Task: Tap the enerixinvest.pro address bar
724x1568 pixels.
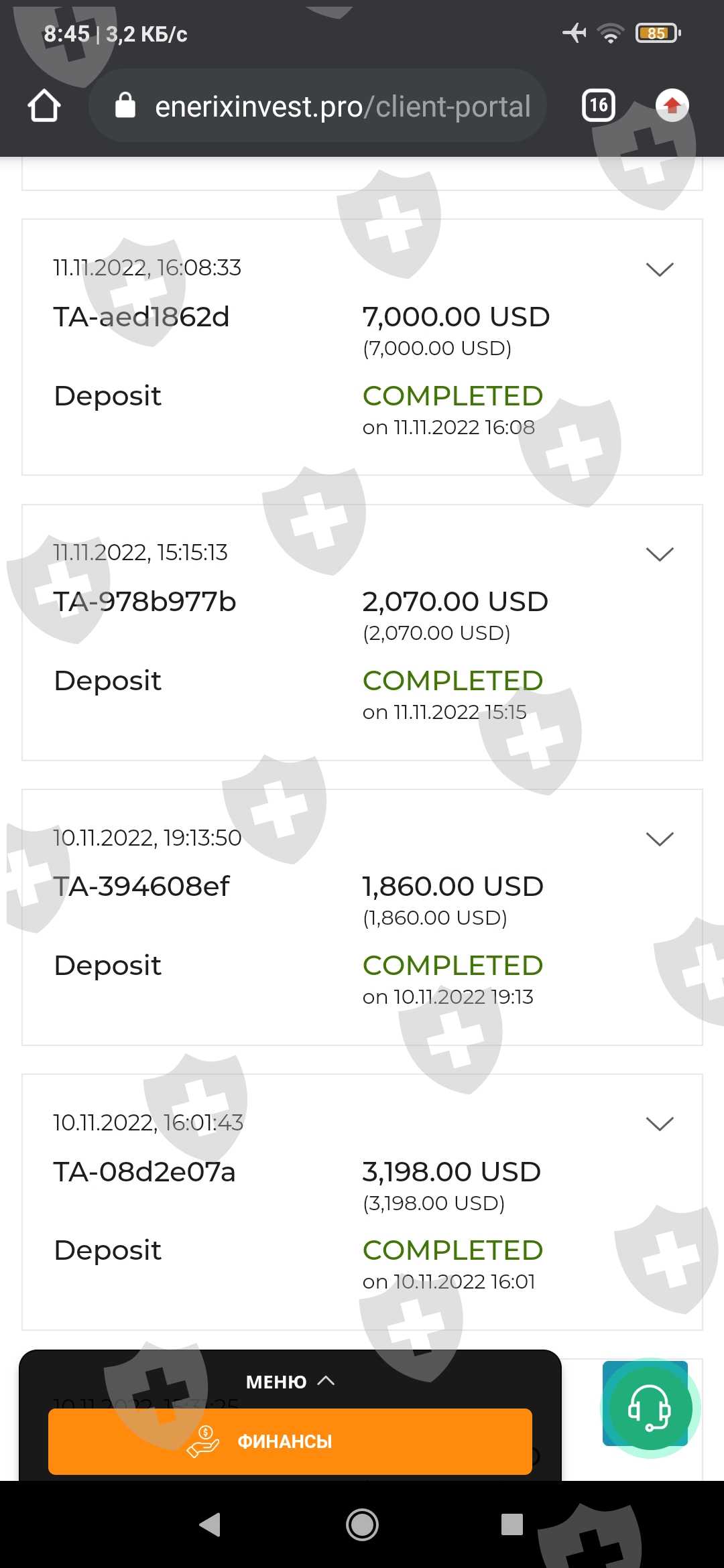Action: click(342, 106)
